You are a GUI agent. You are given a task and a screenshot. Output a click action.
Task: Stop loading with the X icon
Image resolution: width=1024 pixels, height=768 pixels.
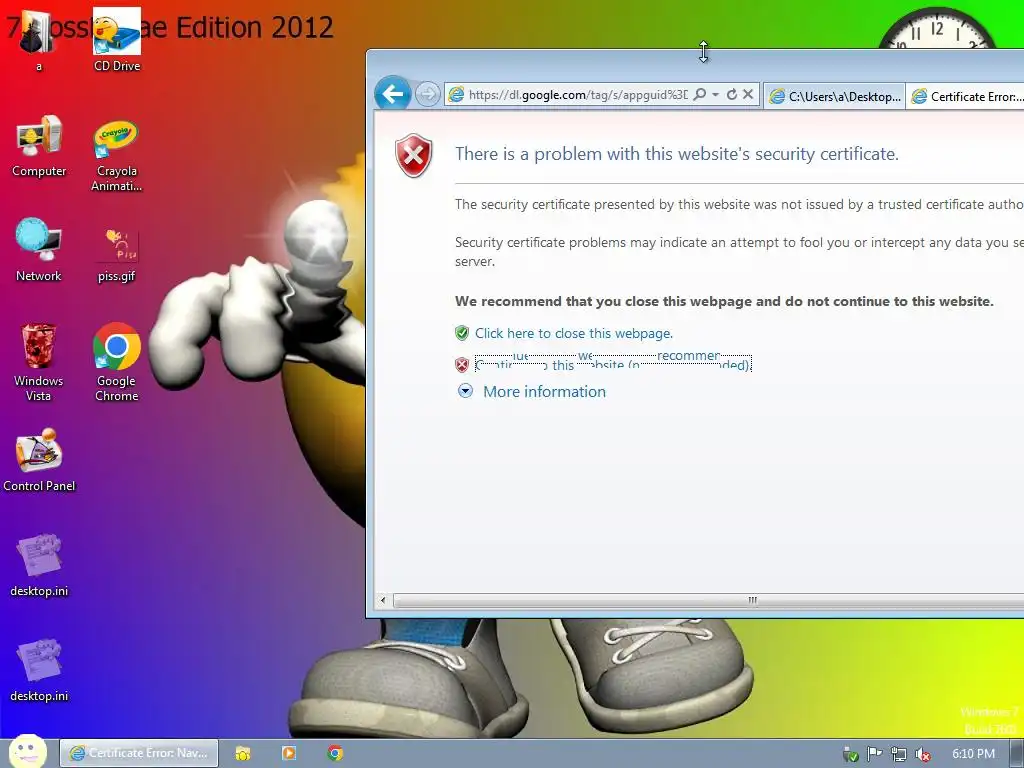coord(748,95)
